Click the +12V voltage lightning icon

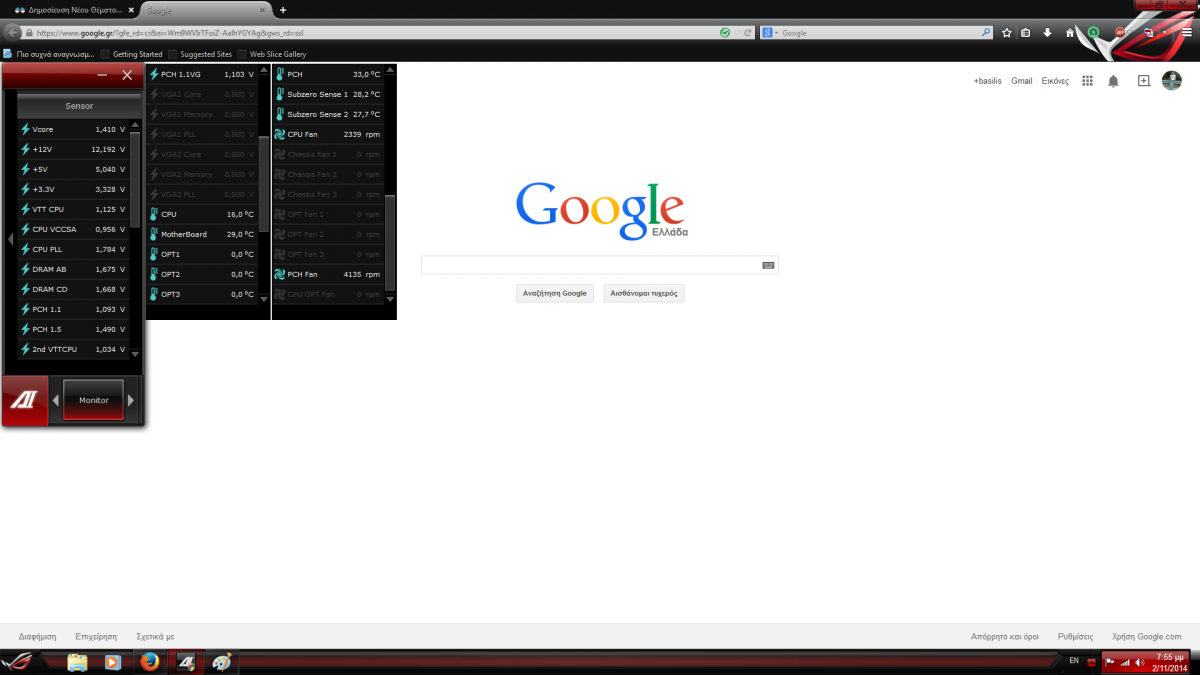click(x=25, y=149)
